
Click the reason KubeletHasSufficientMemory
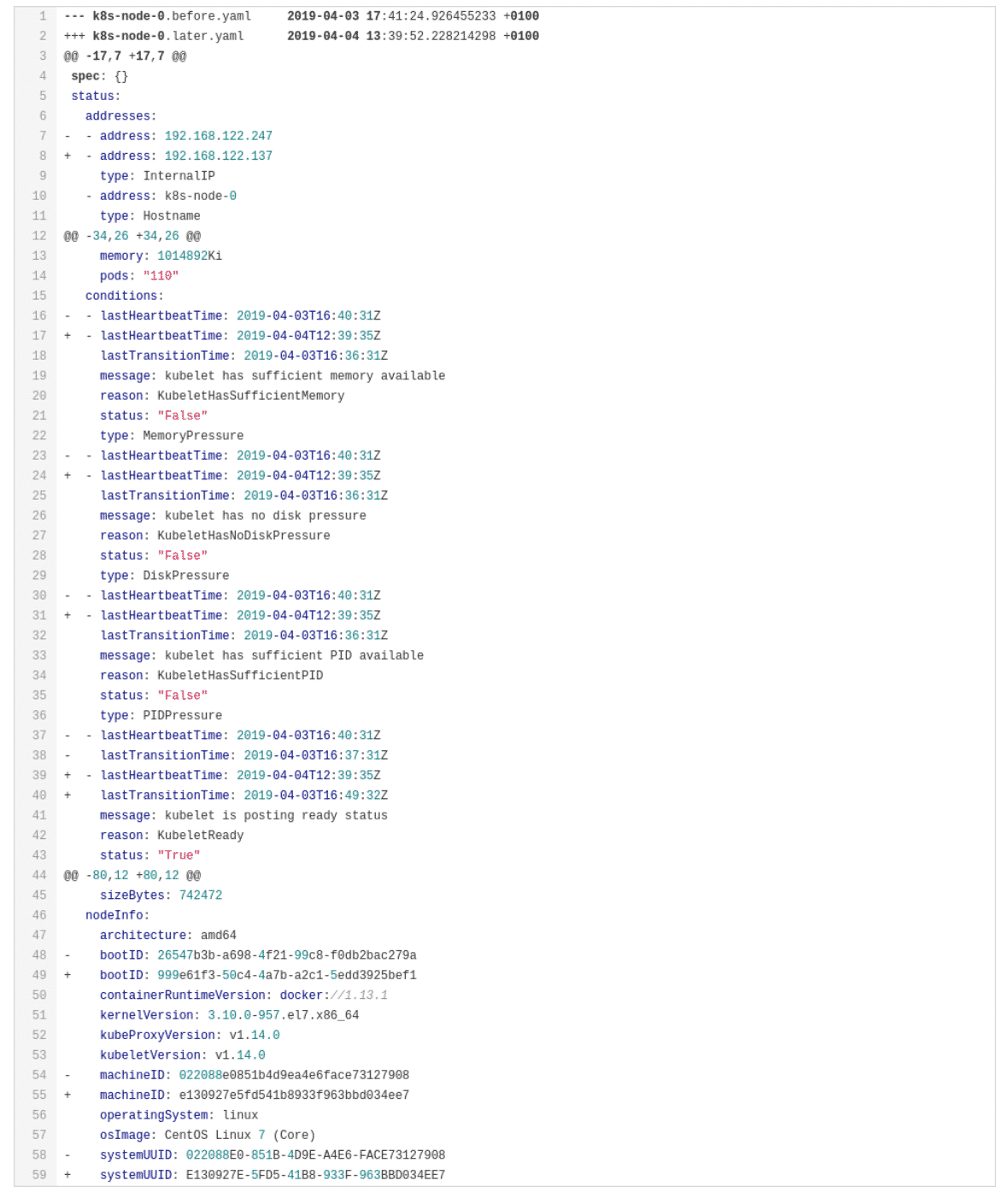pos(251,396)
